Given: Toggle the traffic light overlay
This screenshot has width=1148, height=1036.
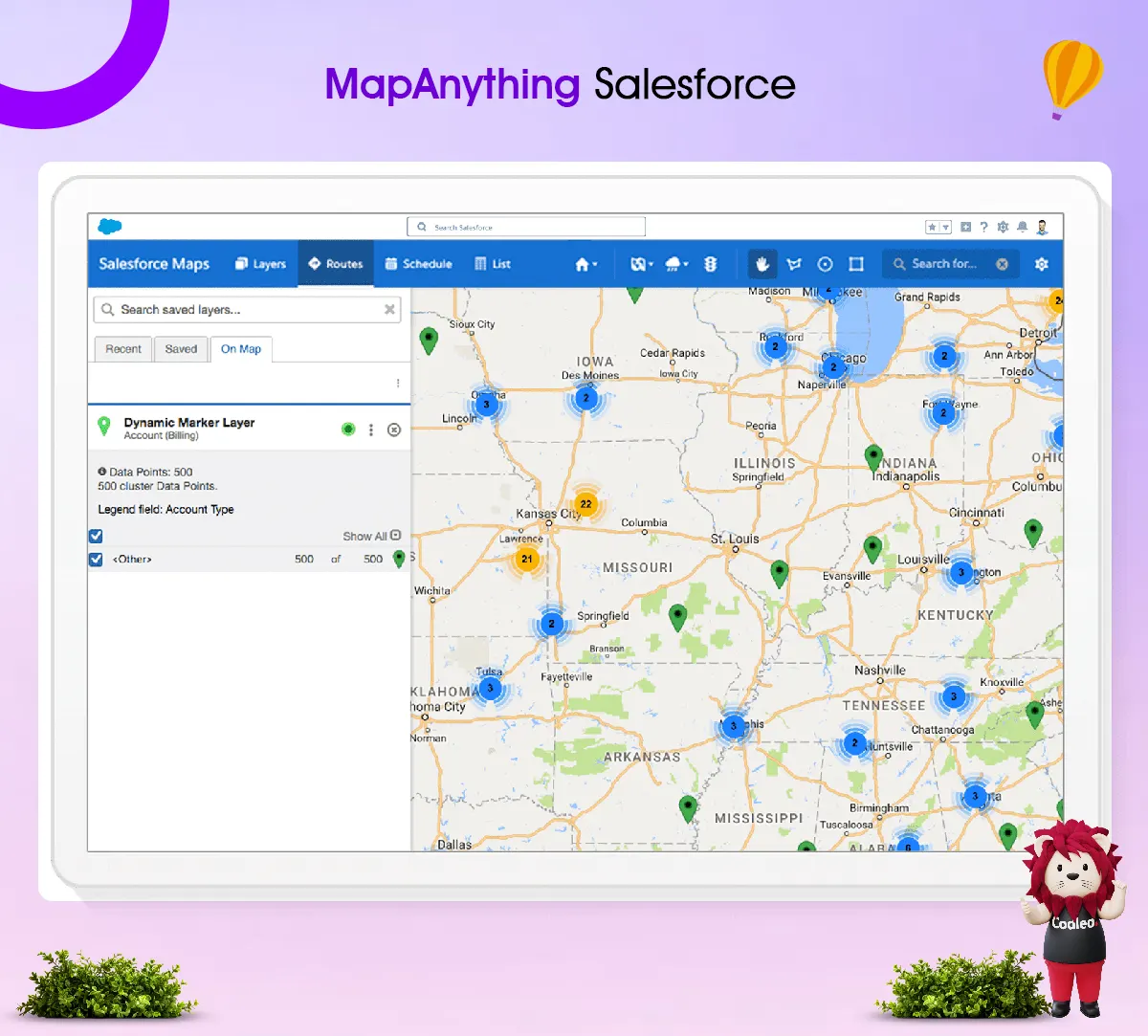Looking at the screenshot, I should [711, 264].
